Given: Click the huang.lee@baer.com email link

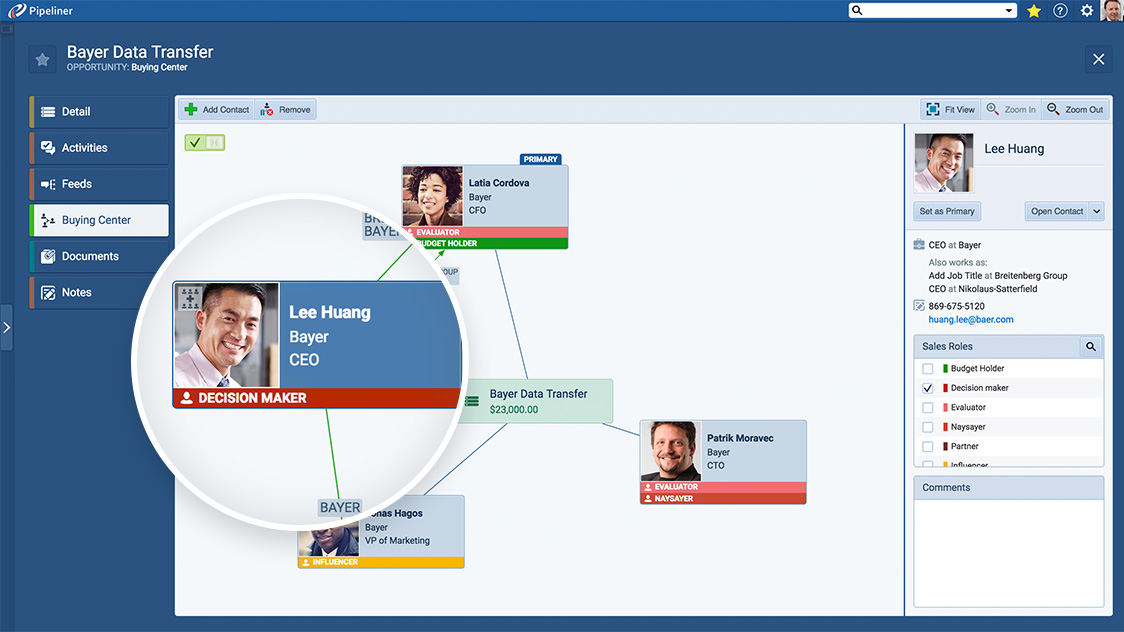Looking at the screenshot, I should point(970,320).
